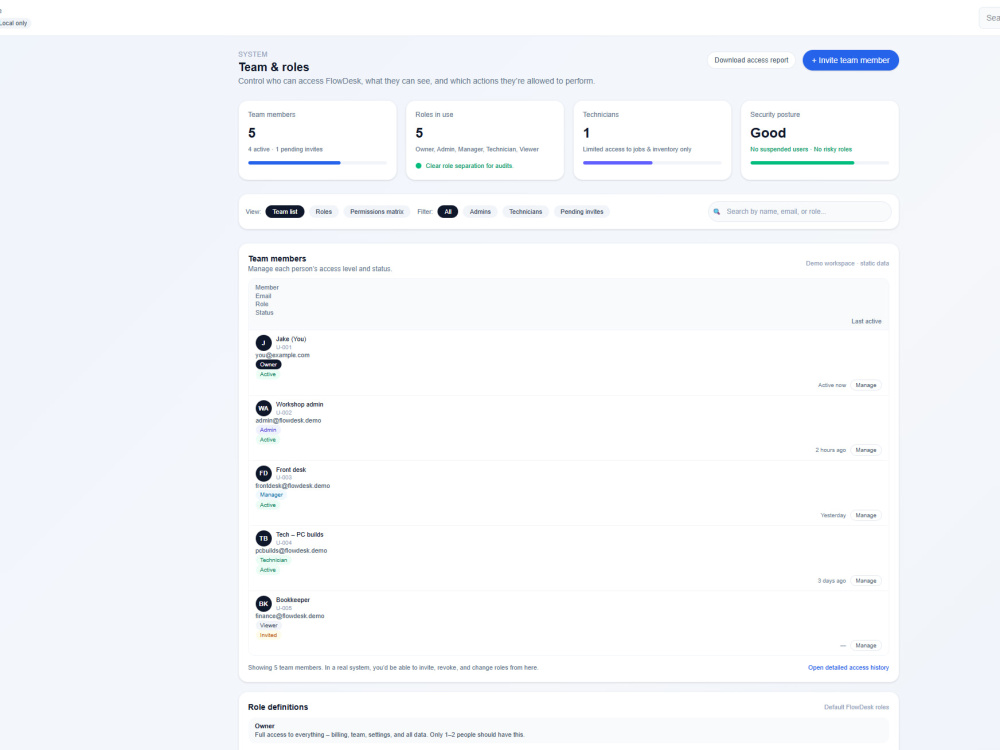Click the Technicians card progress bar
This screenshot has height=750, width=1000.
click(652, 163)
